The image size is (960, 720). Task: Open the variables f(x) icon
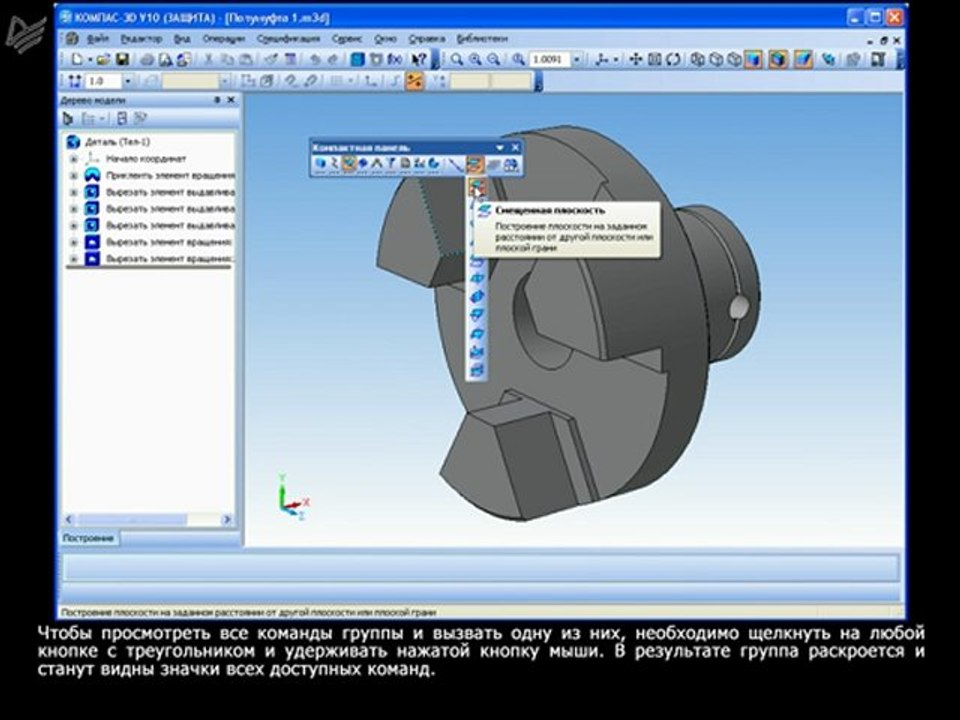(x=395, y=59)
